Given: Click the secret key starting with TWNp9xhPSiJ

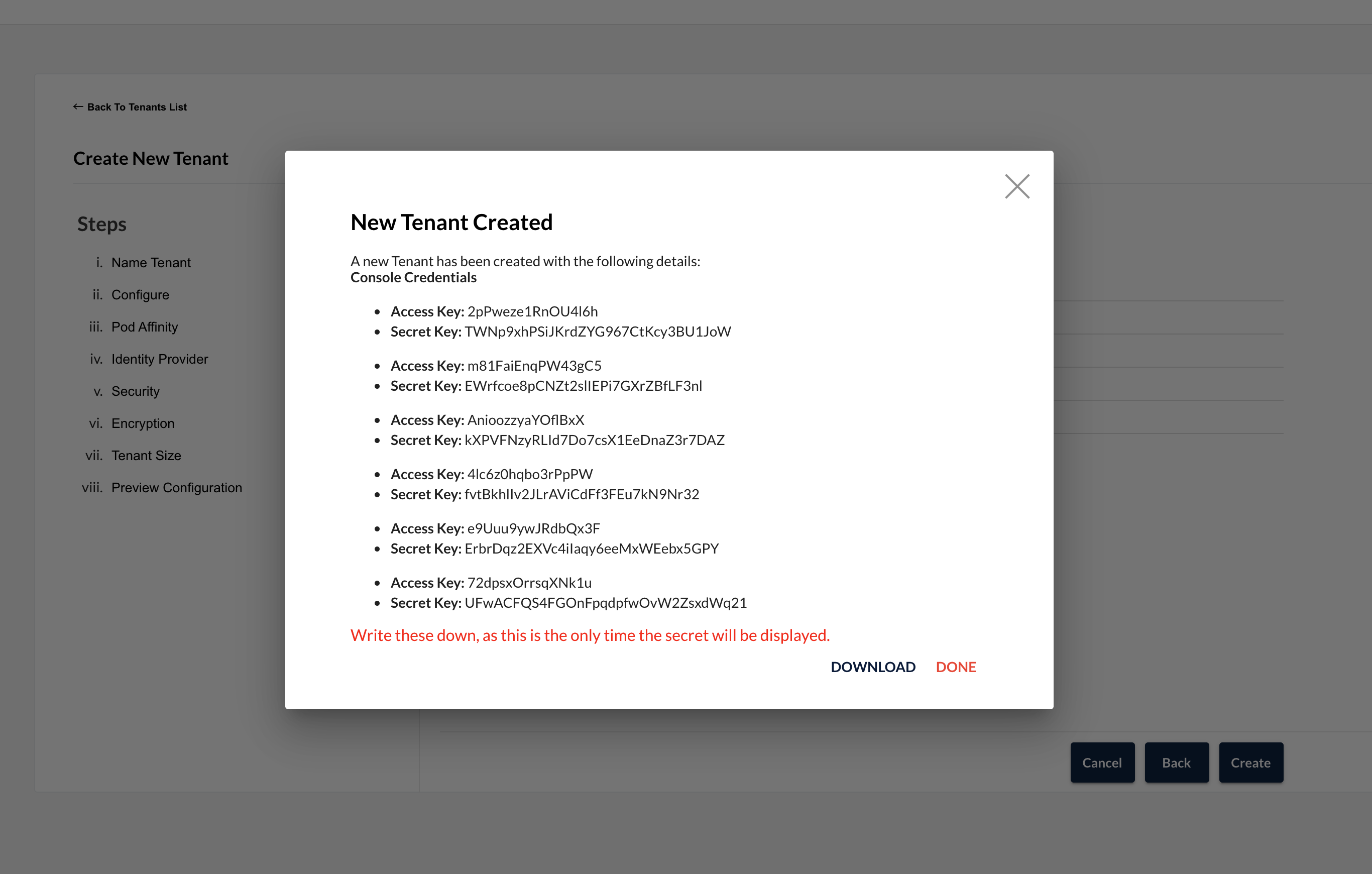Looking at the screenshot, I should (597, 332).
